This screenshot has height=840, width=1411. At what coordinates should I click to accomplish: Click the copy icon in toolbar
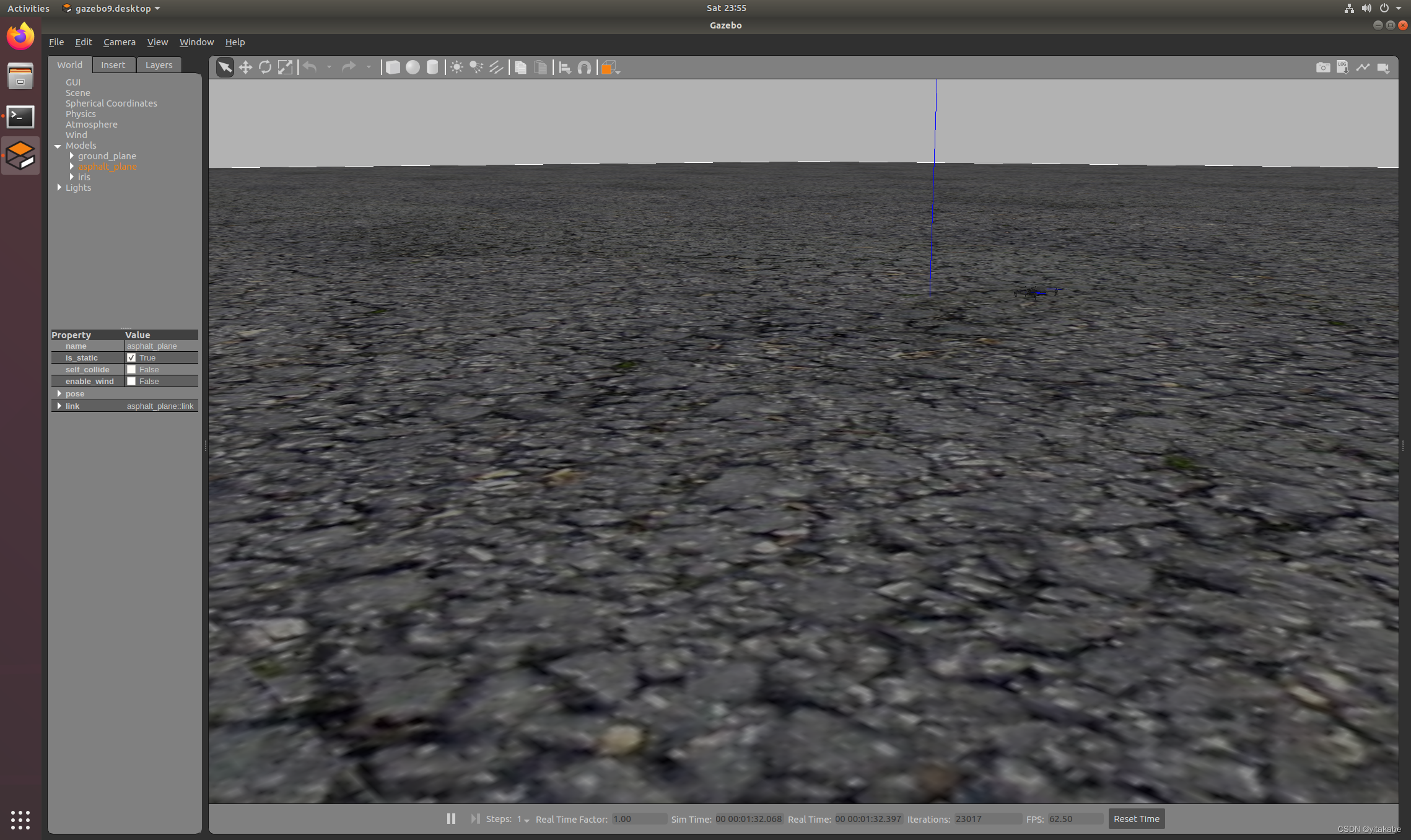(x=521, y=68)
